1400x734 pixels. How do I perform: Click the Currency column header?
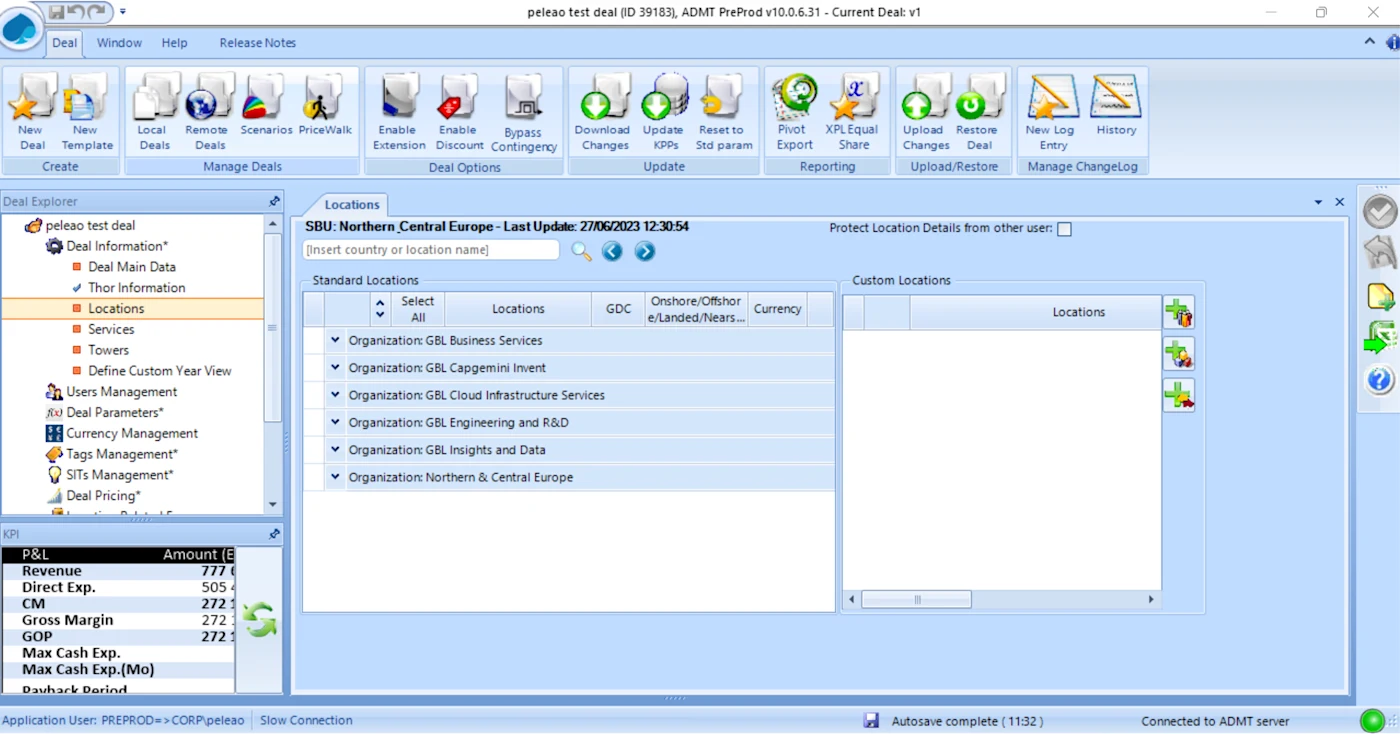[778, 309]
